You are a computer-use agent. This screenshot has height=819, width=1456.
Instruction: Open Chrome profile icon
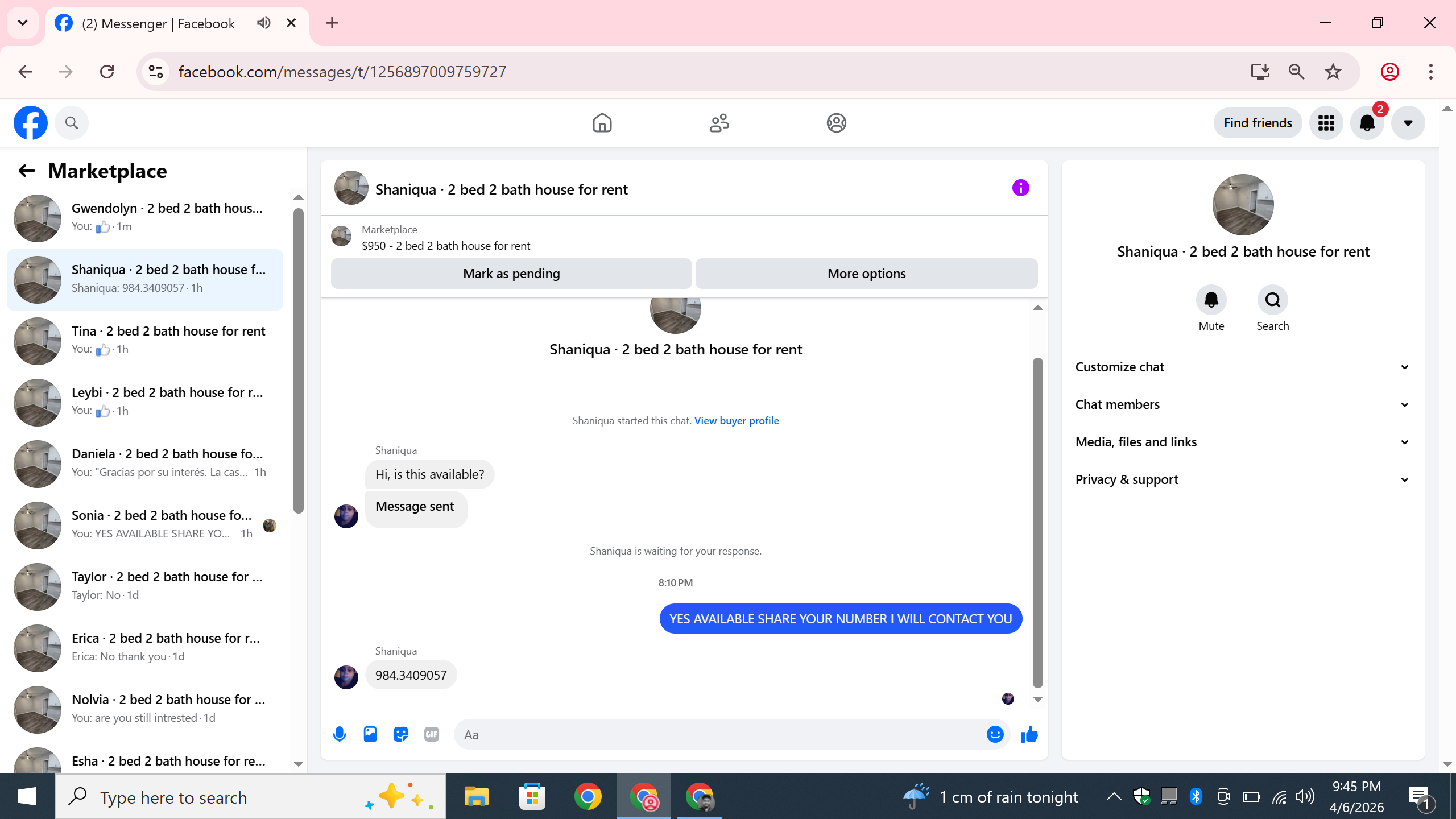1390,72
